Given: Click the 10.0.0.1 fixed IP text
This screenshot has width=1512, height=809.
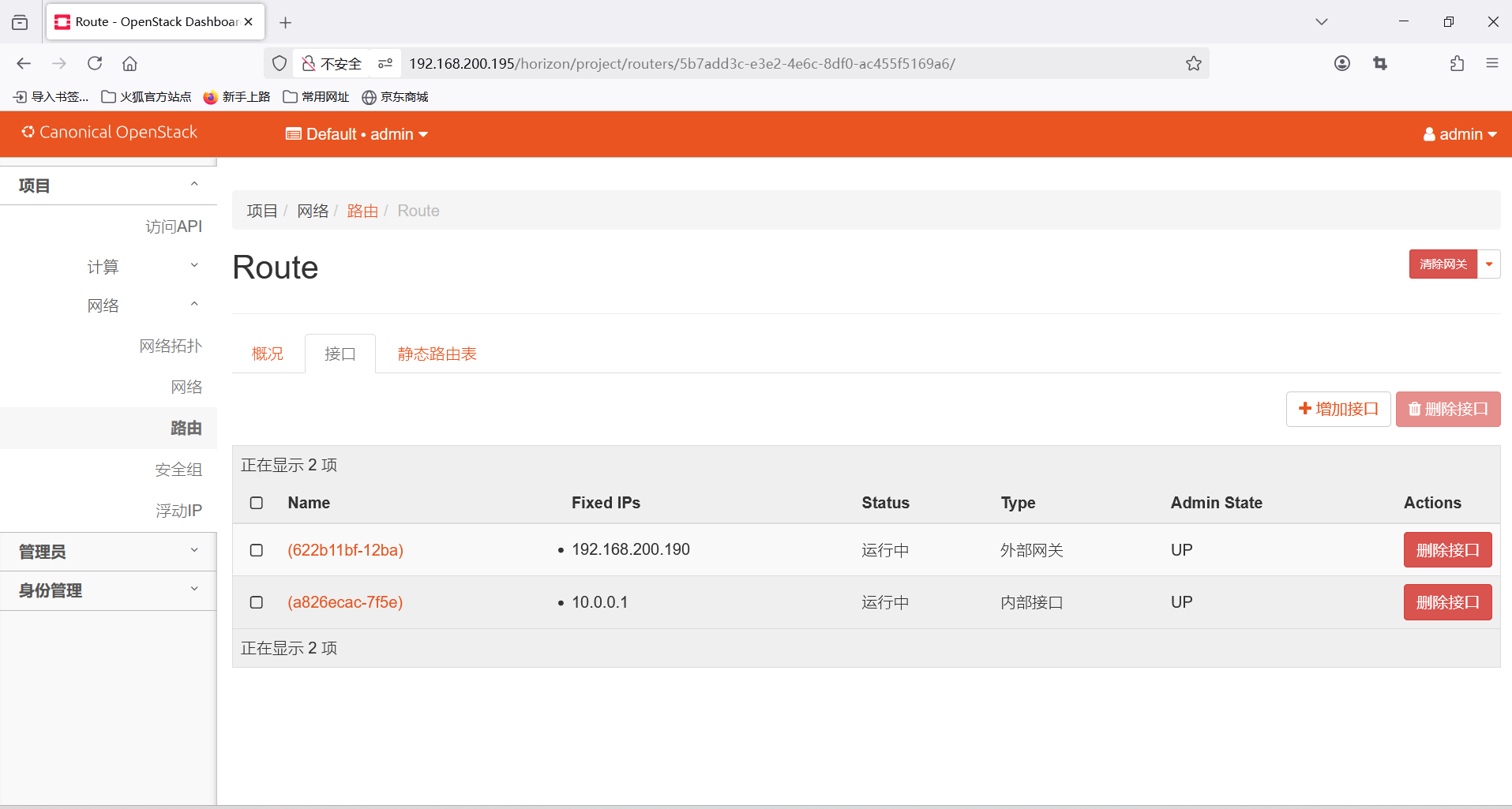Looking at the screenshot, I should point(600,602).
